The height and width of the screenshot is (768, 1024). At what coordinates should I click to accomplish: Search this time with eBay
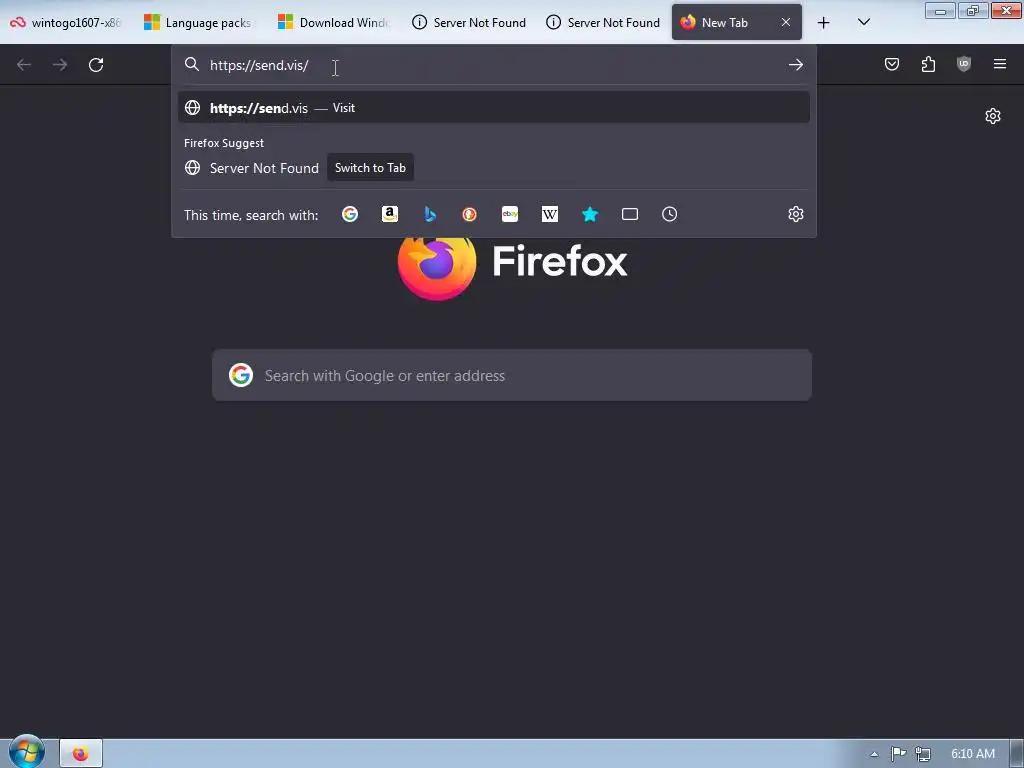click(x=510, y=214)
